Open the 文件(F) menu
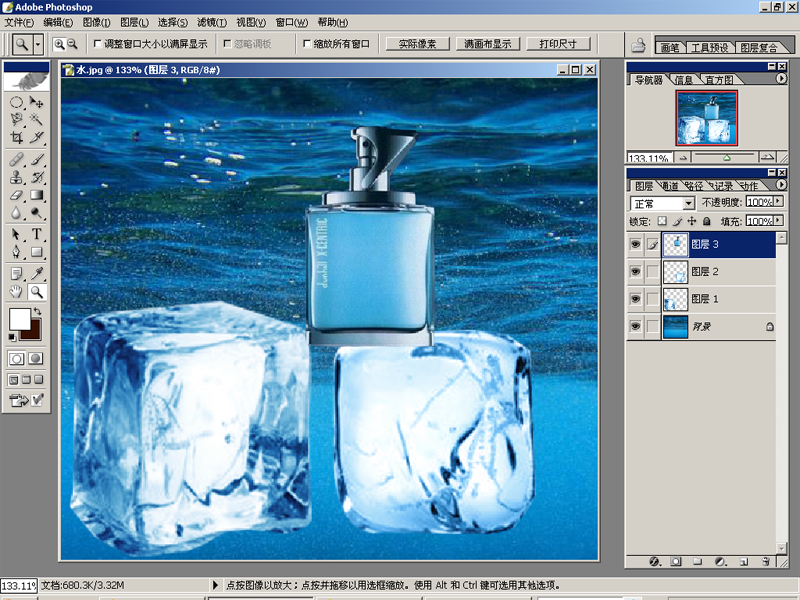Image resolution: width=800 pixels, height=600 pixels. click(x=19, y=22)
